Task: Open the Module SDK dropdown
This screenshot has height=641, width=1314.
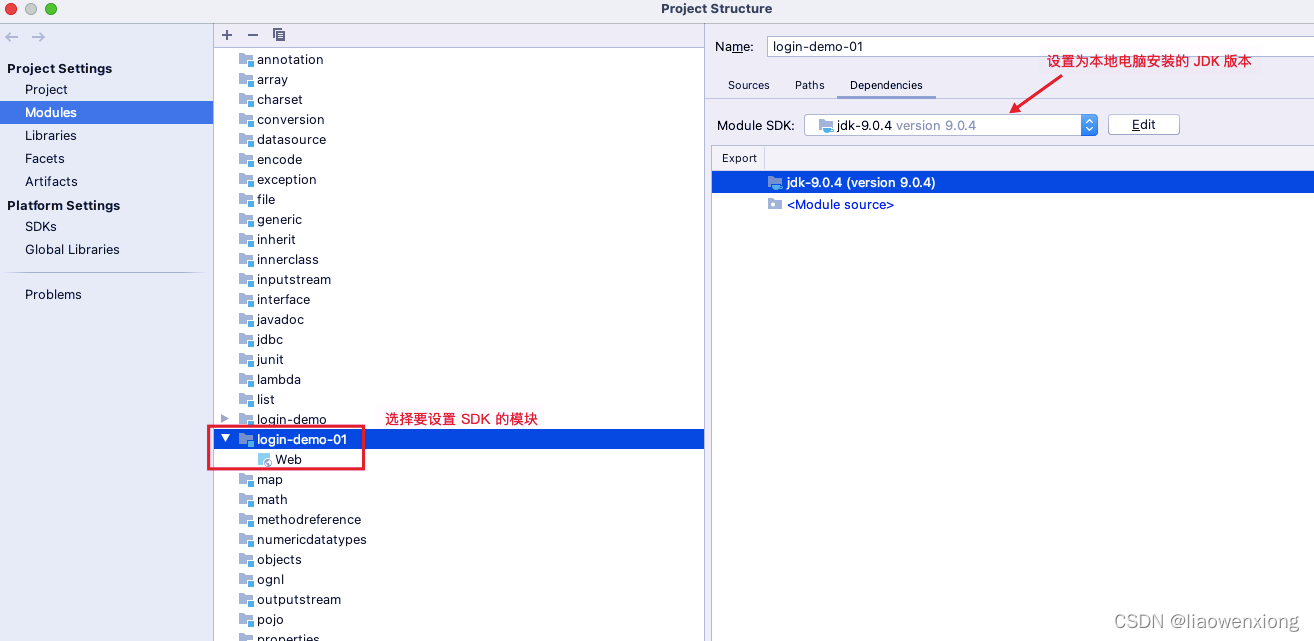Action: (x=950, y=125)
